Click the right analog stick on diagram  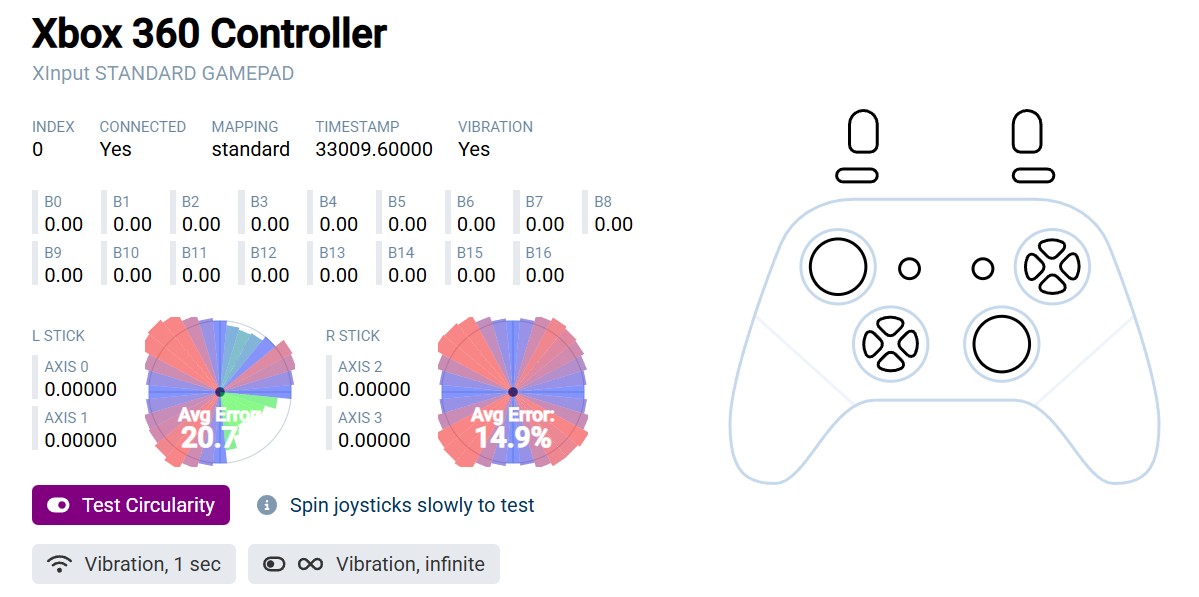(1001, 343)
